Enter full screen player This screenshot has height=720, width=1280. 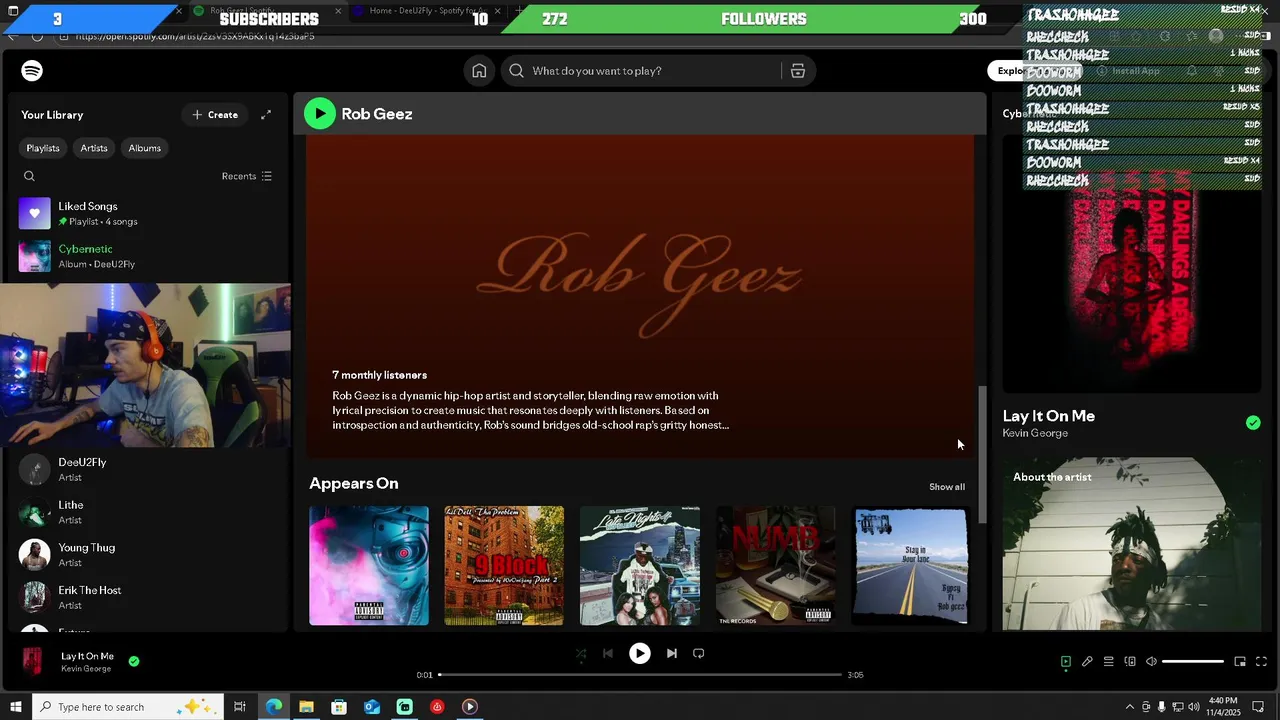pos(1261,662)
